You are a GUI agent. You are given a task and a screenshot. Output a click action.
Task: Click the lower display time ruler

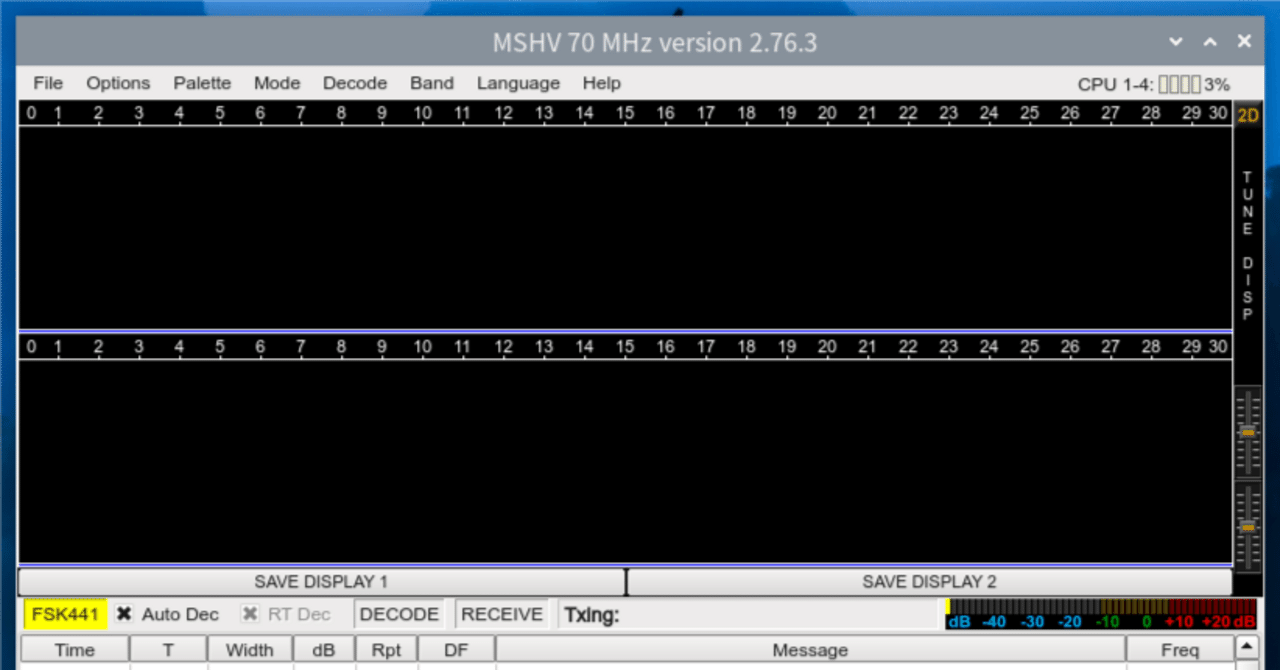625,347
